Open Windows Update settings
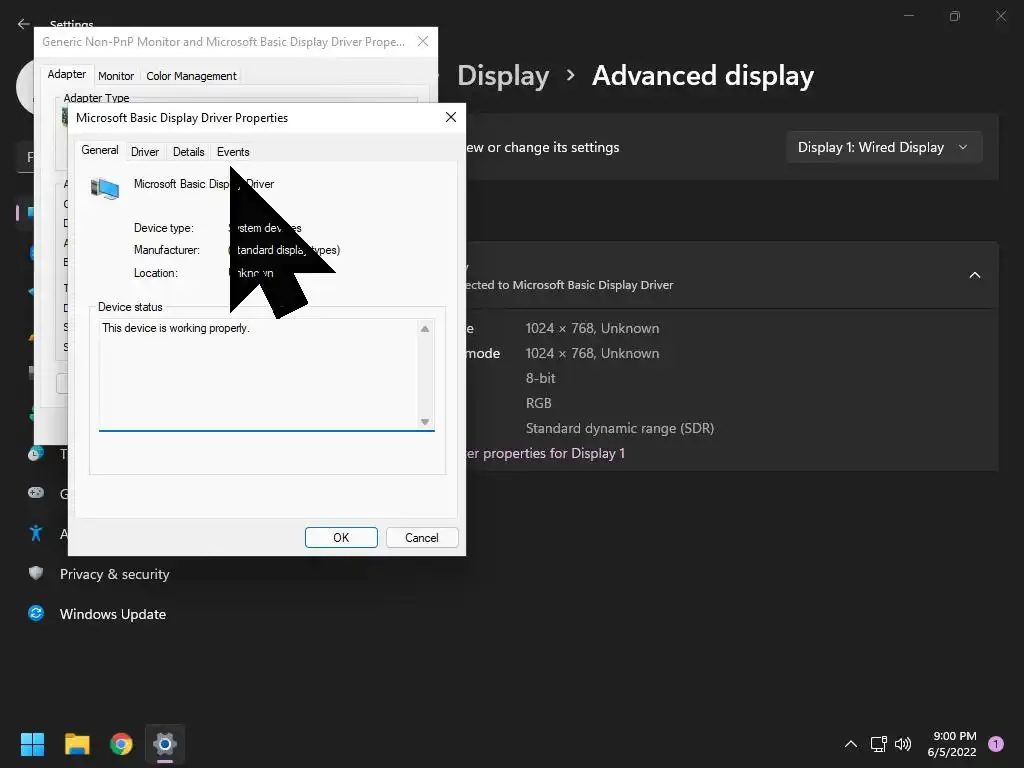The width and height of the screenshot is (1024, 768). pos(113,614)
